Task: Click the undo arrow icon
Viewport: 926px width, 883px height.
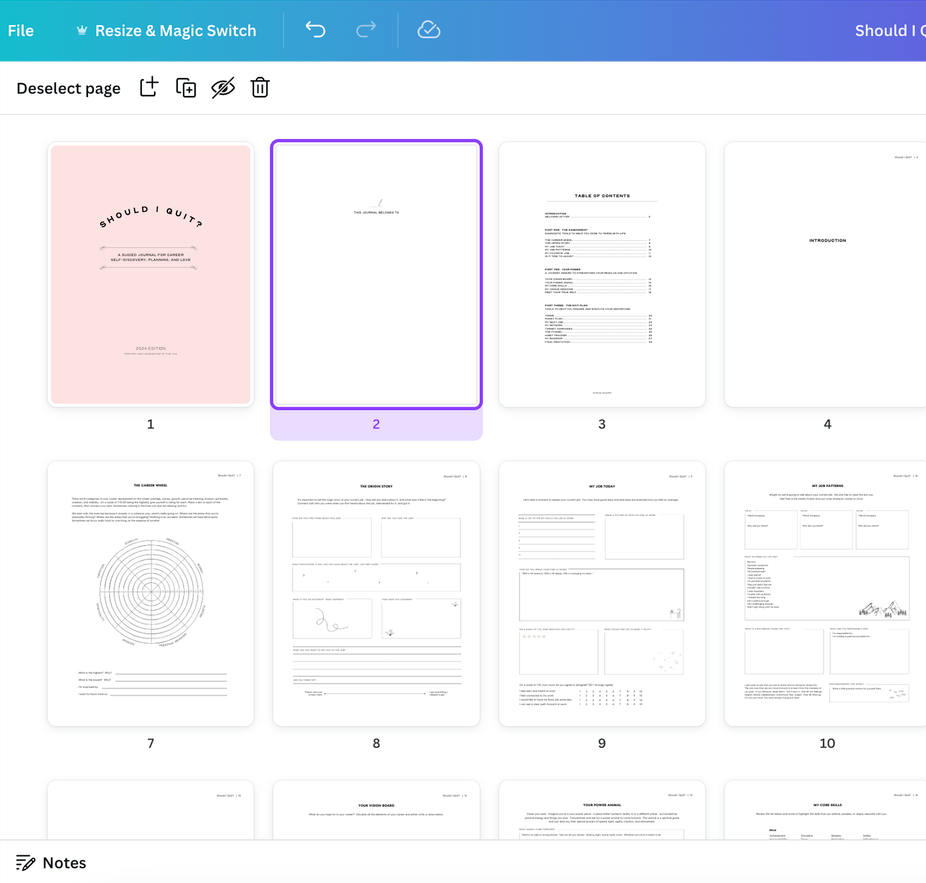Action: 315,30
